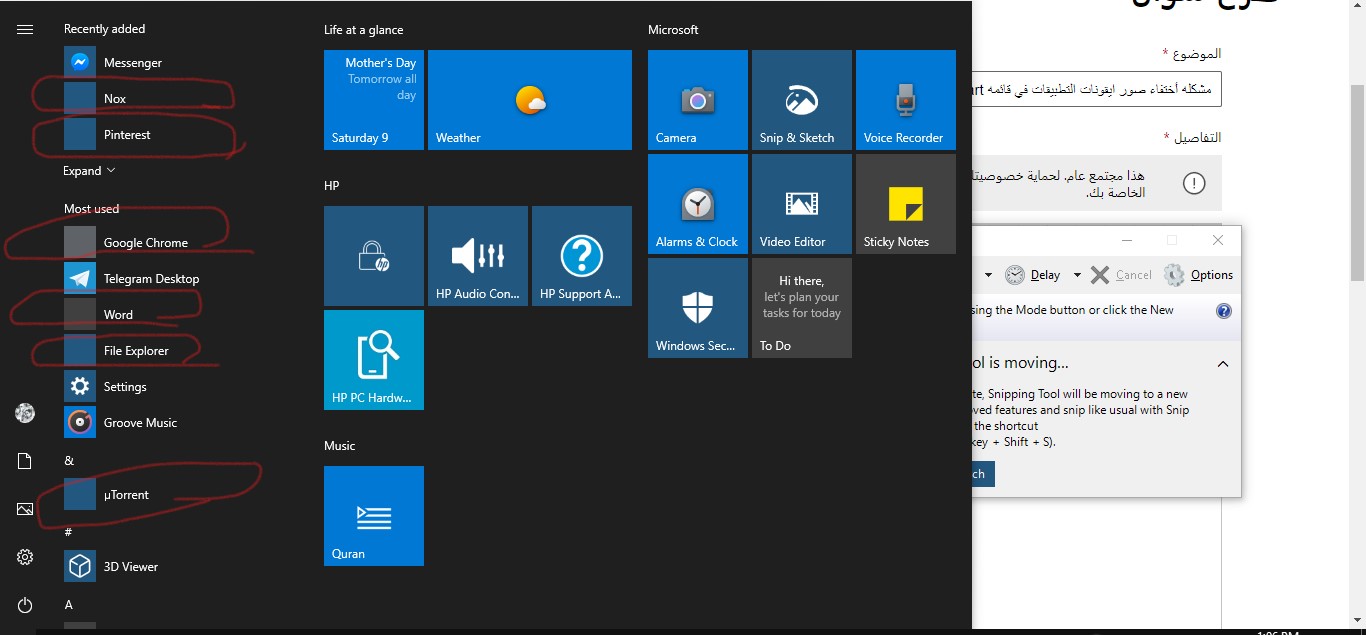
Task: Open Settings gear in Most used list
Action: click(x=80, y=386)
